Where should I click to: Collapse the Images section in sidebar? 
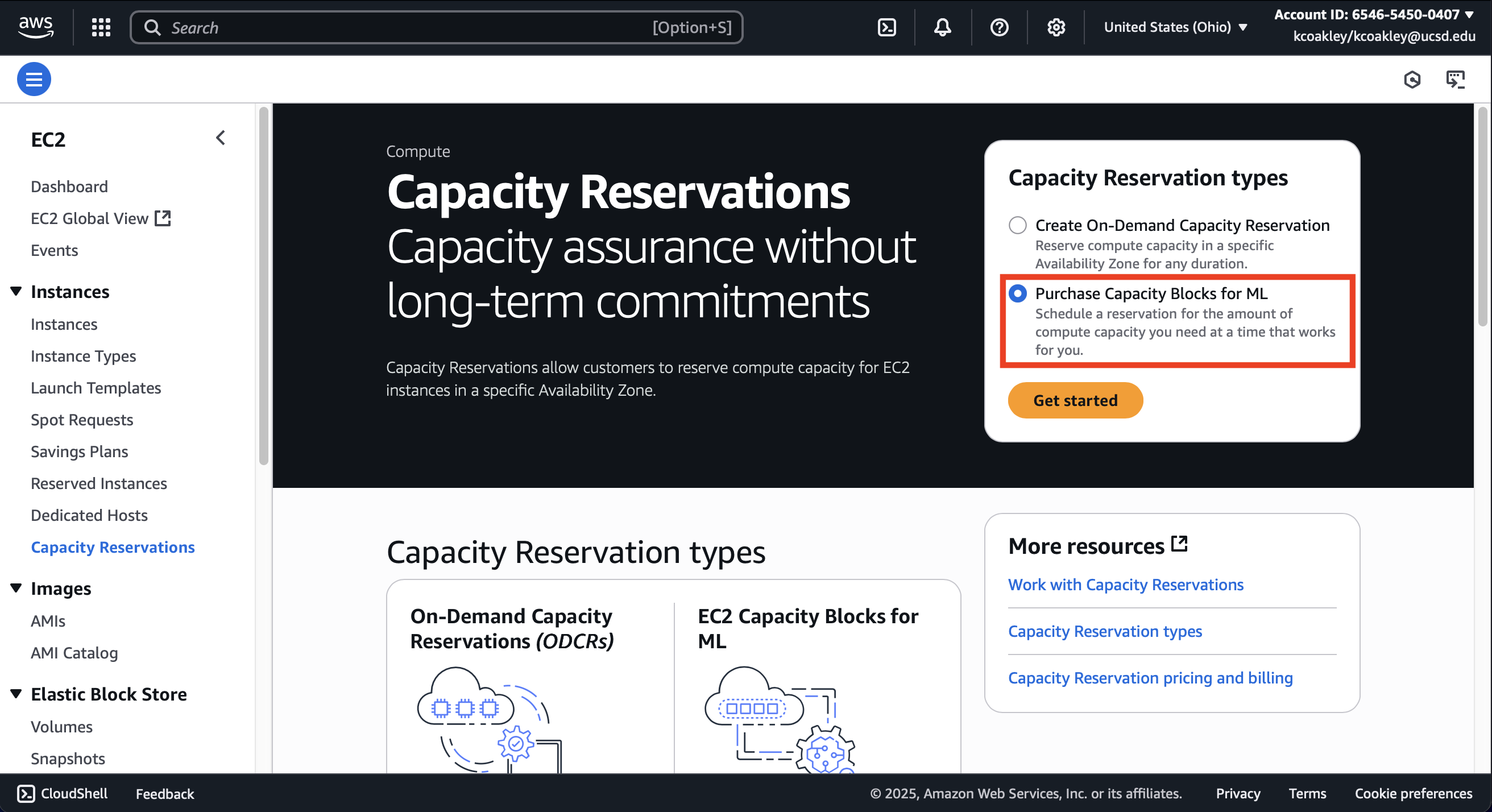pos(16,588)
